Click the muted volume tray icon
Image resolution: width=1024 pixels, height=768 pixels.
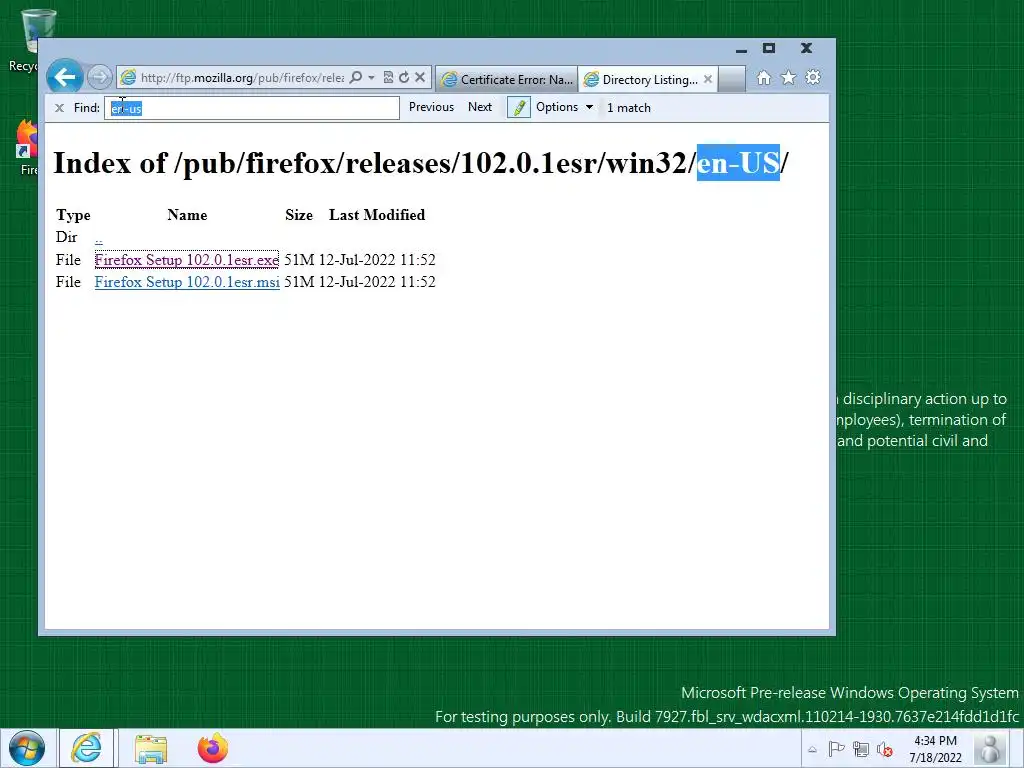[x=885, y=750]
